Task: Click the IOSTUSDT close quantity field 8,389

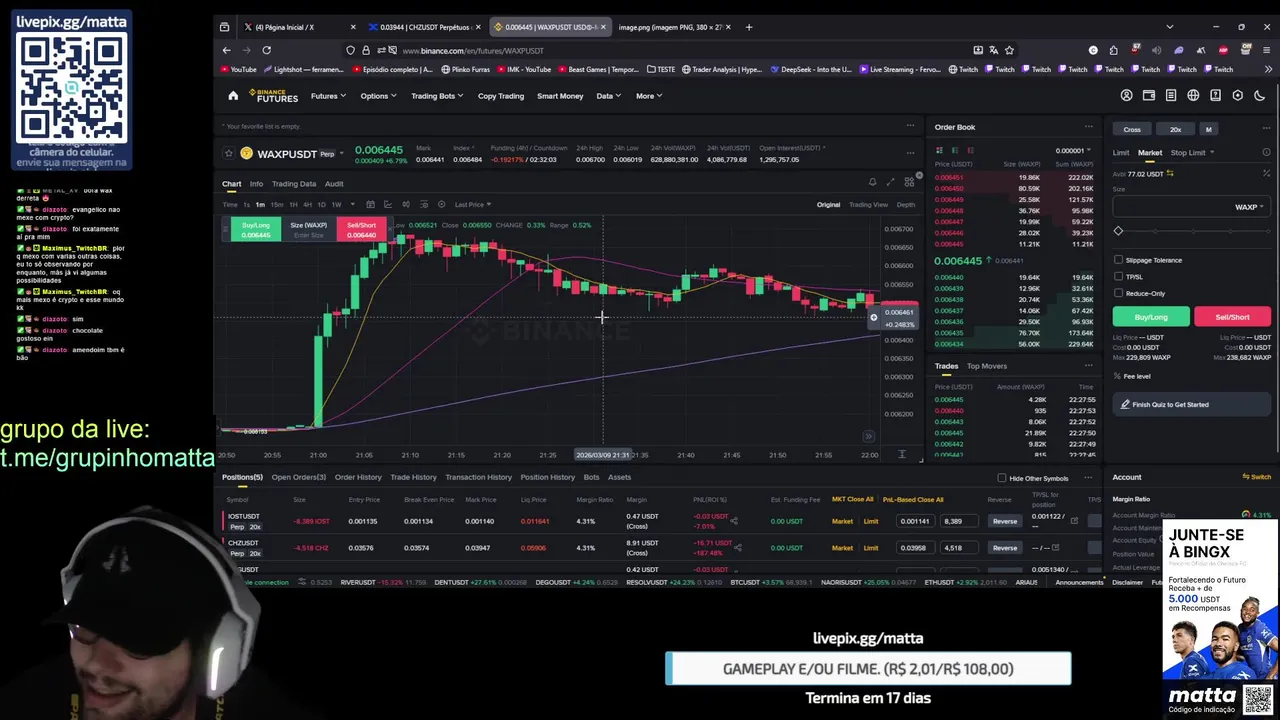Action: point(959,521)
